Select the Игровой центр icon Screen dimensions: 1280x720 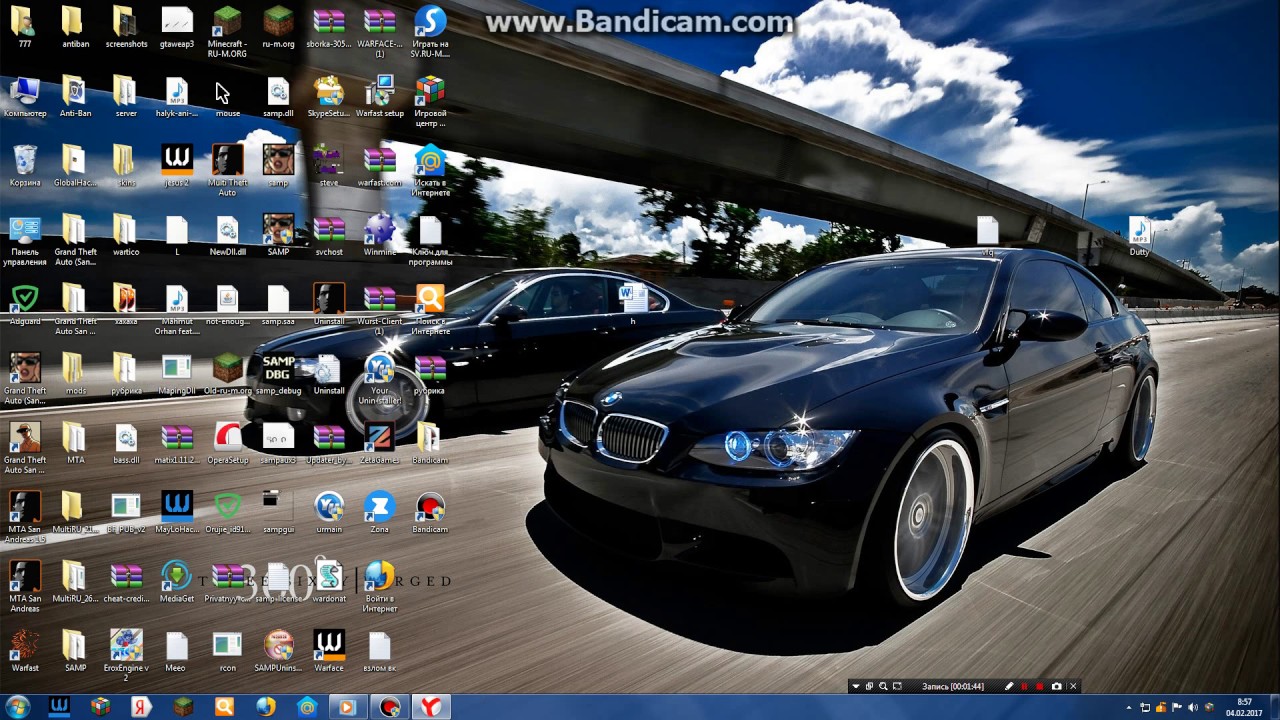(430, 101)
